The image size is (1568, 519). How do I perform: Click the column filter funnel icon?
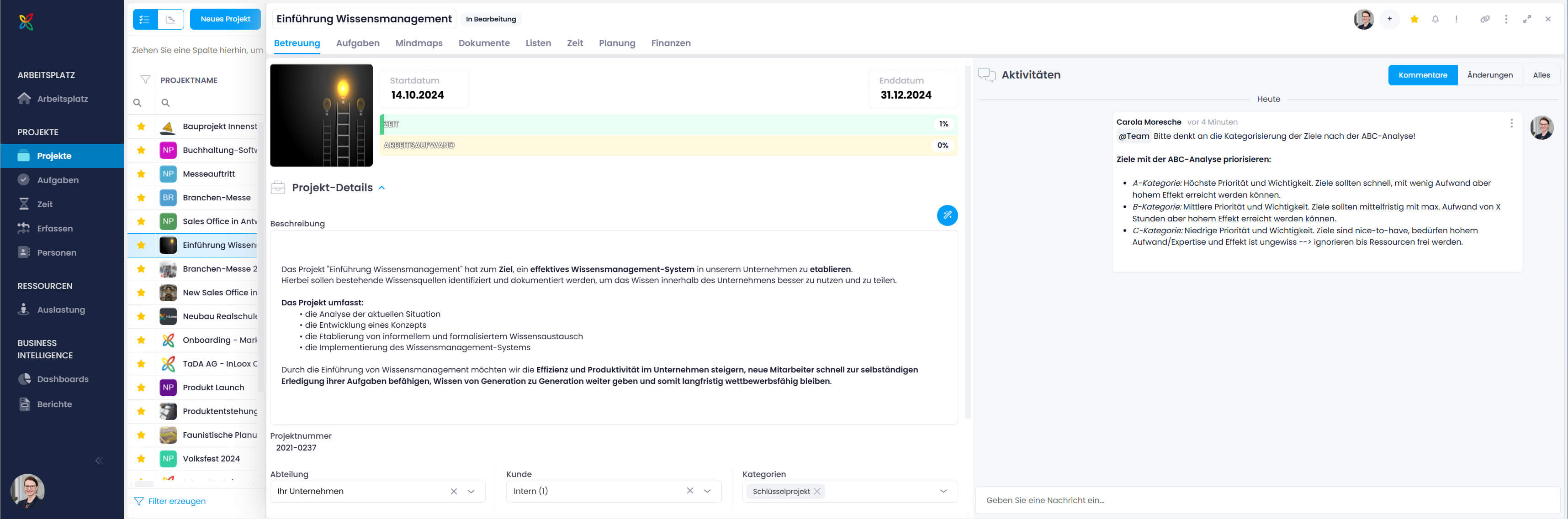(145, 80)
